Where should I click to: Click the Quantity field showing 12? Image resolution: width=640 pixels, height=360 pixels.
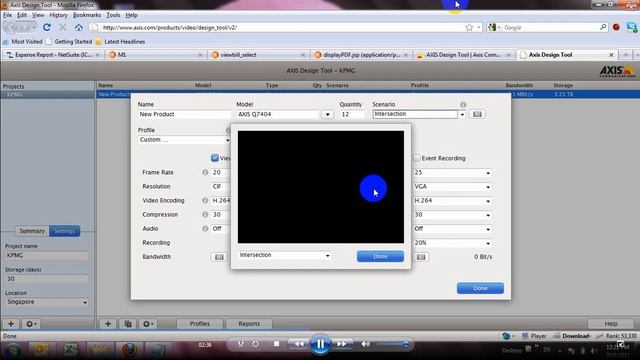[352, 114]
